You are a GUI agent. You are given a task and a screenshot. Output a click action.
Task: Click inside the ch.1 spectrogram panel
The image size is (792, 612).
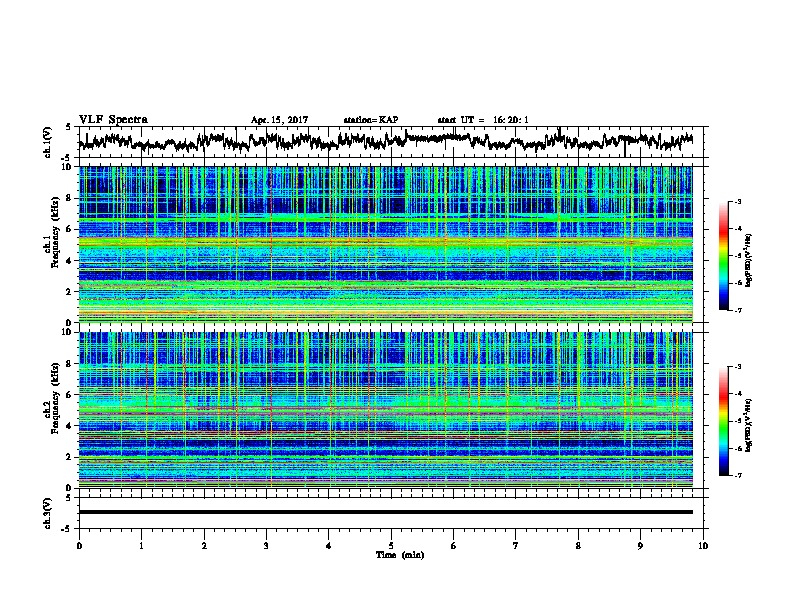[x=385, y=244]
